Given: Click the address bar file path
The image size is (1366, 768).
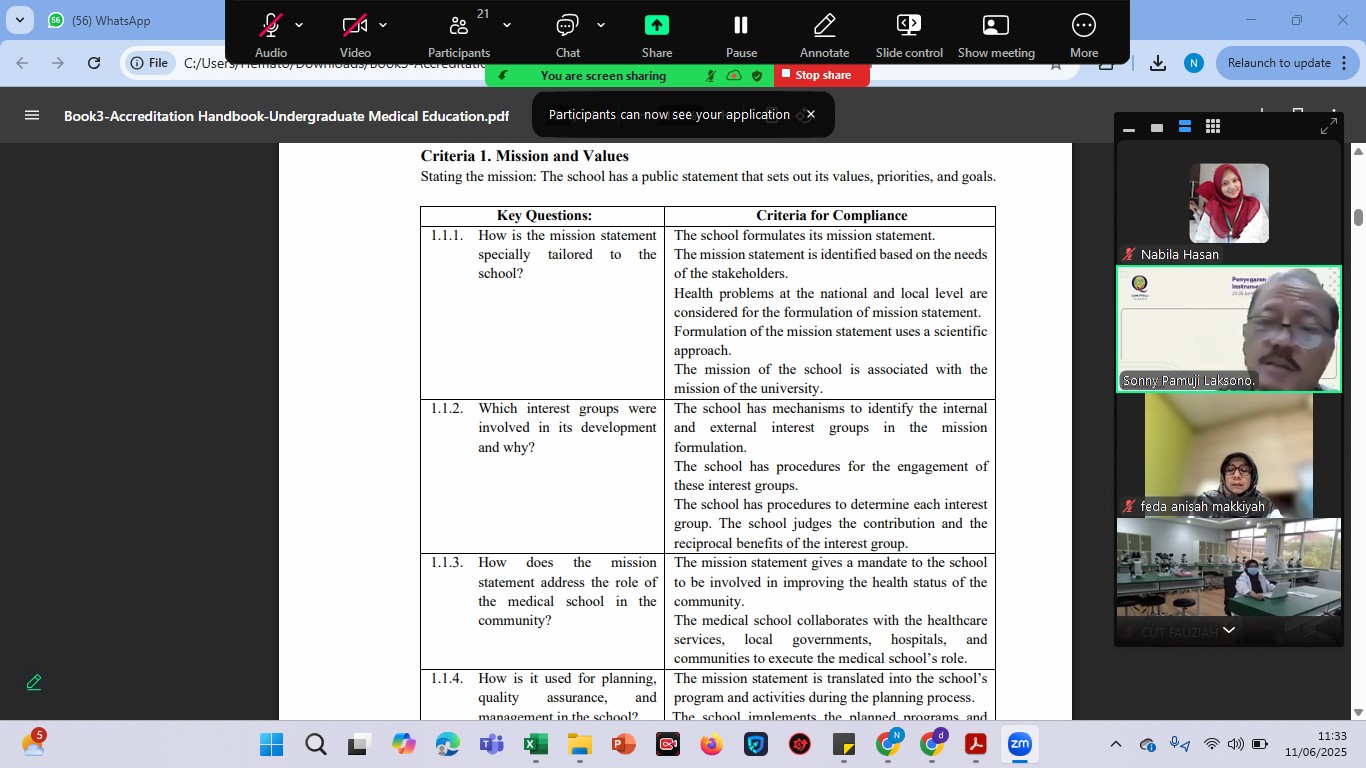Looking at the screenshot, I should click(335, 63).
